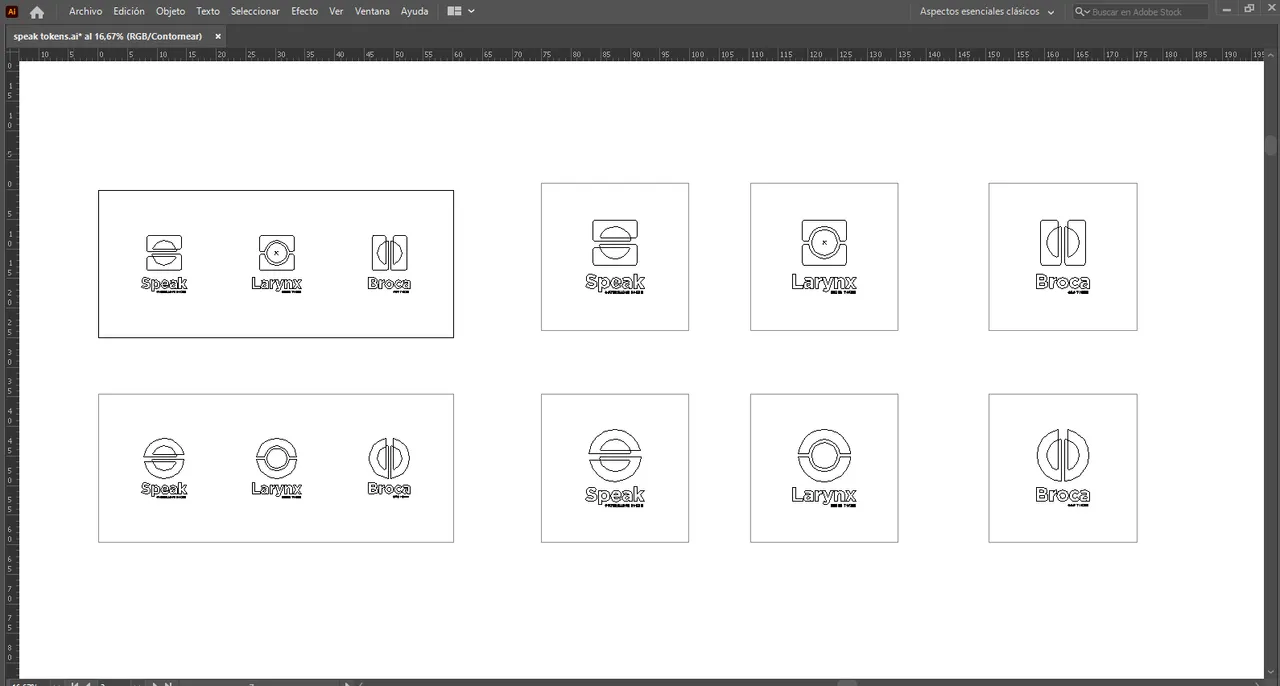This screenshot has height=686, width=1280.
Task: Open the Efecto menu
Action: (x=304, y=11)
